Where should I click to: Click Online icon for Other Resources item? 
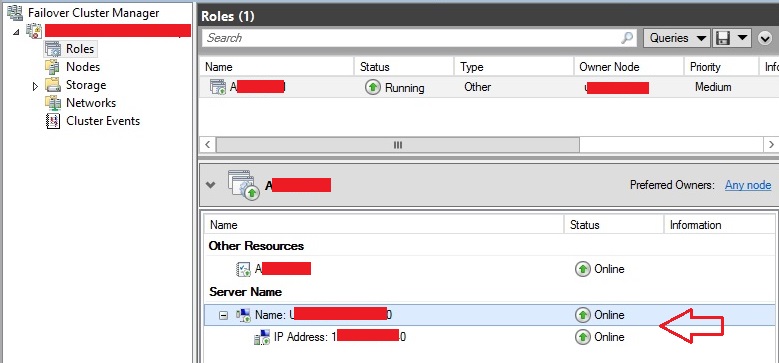pos(582,269)
